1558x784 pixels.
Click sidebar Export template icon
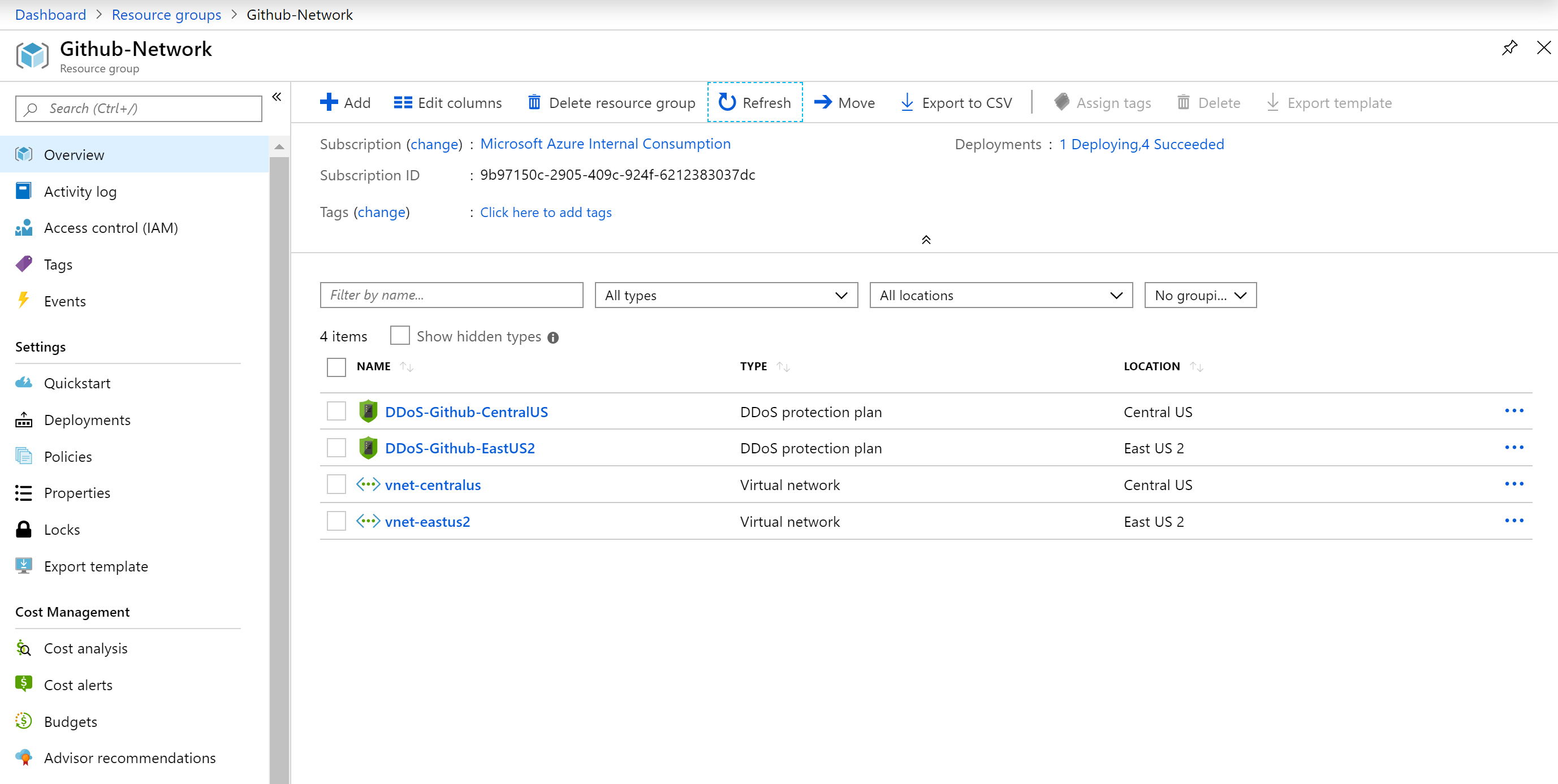point(24,566)
